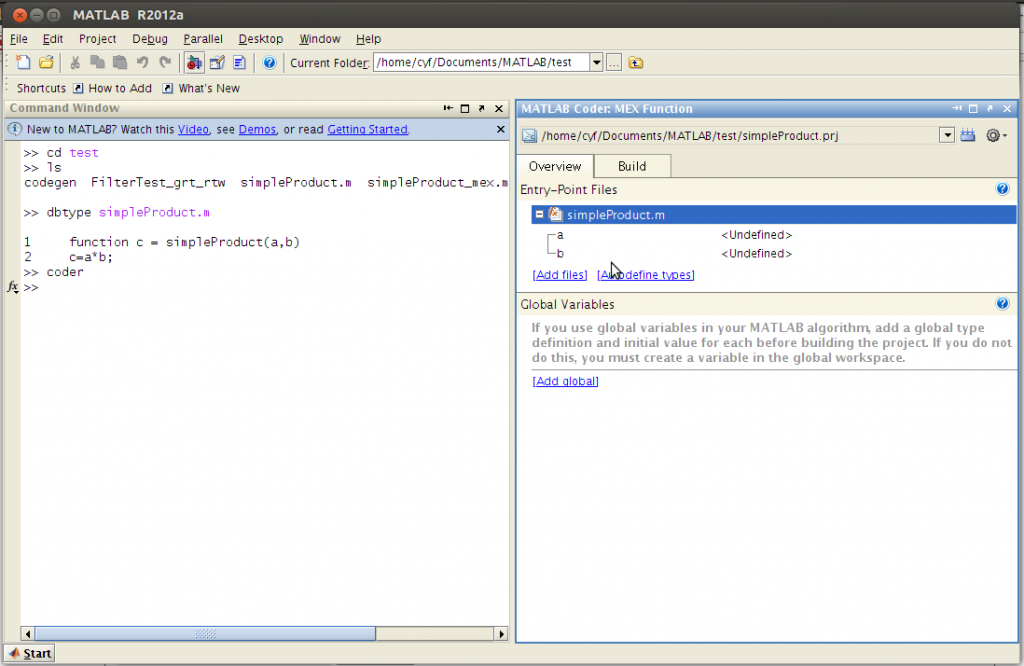Viewport: 1024px width, 666px height.
Task: Open the Simulink Library Browser from the toolbar
Action: click(193, 62)
